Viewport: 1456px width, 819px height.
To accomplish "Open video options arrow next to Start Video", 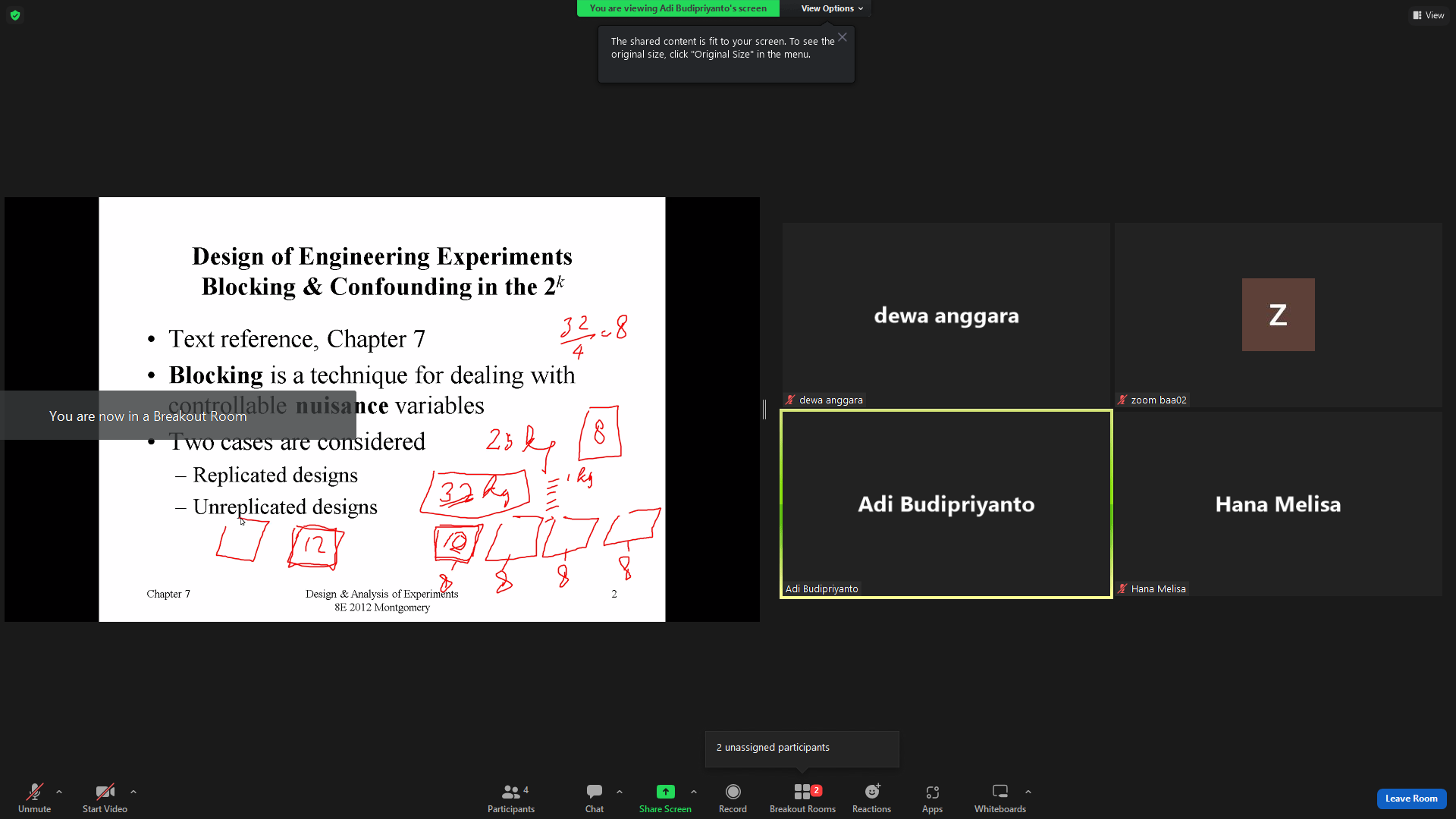I will [133, 792].
